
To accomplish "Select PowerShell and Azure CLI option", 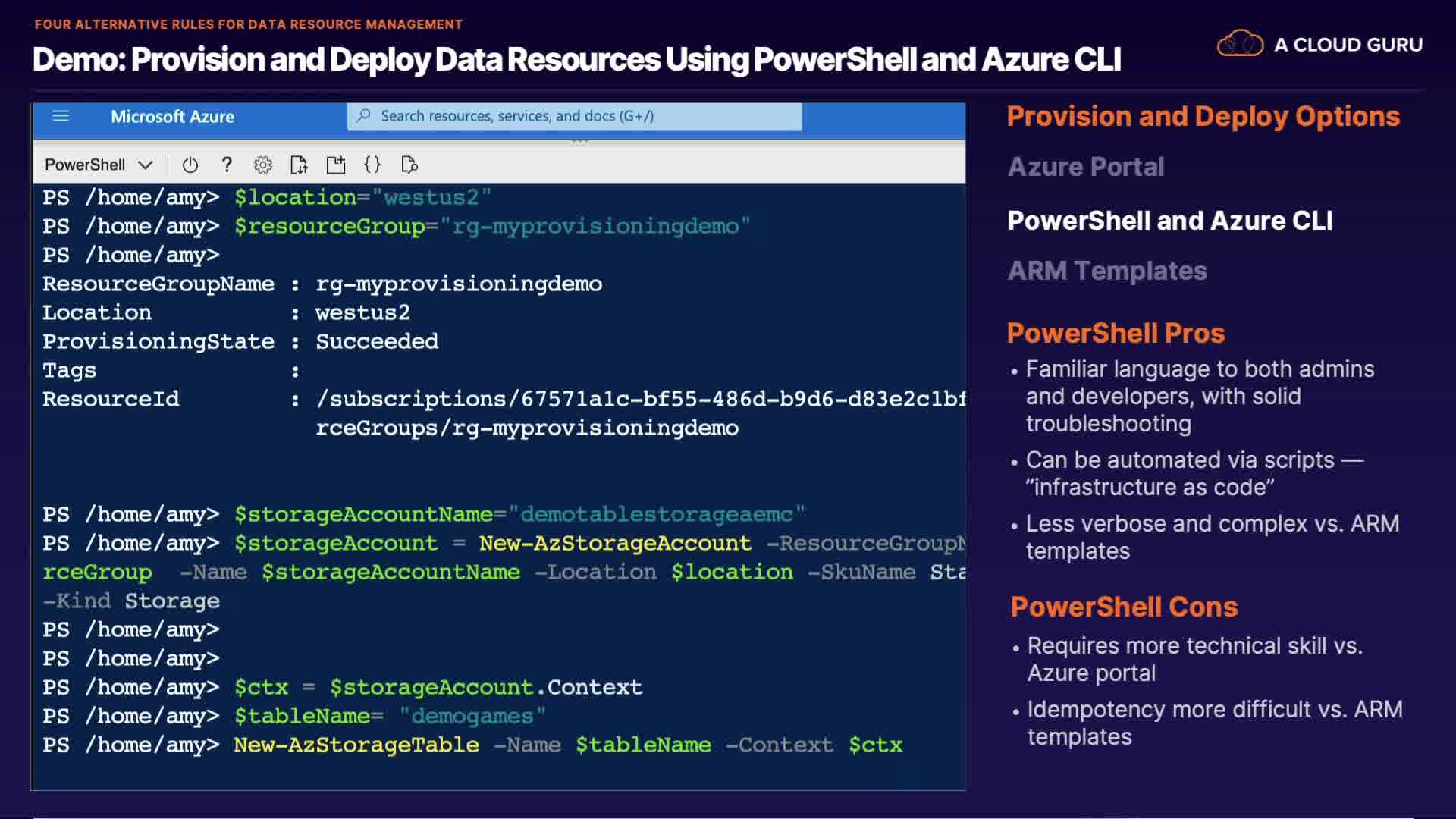I will point(1169,221).
